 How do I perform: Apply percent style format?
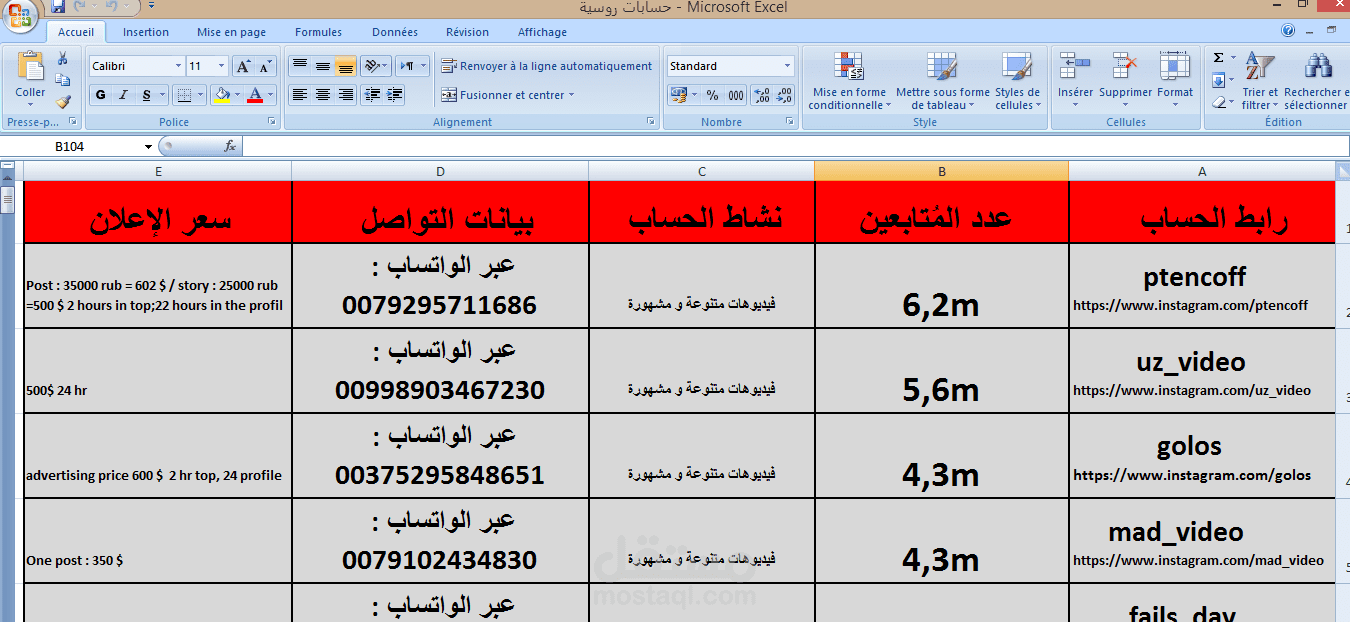coord(712,95)
